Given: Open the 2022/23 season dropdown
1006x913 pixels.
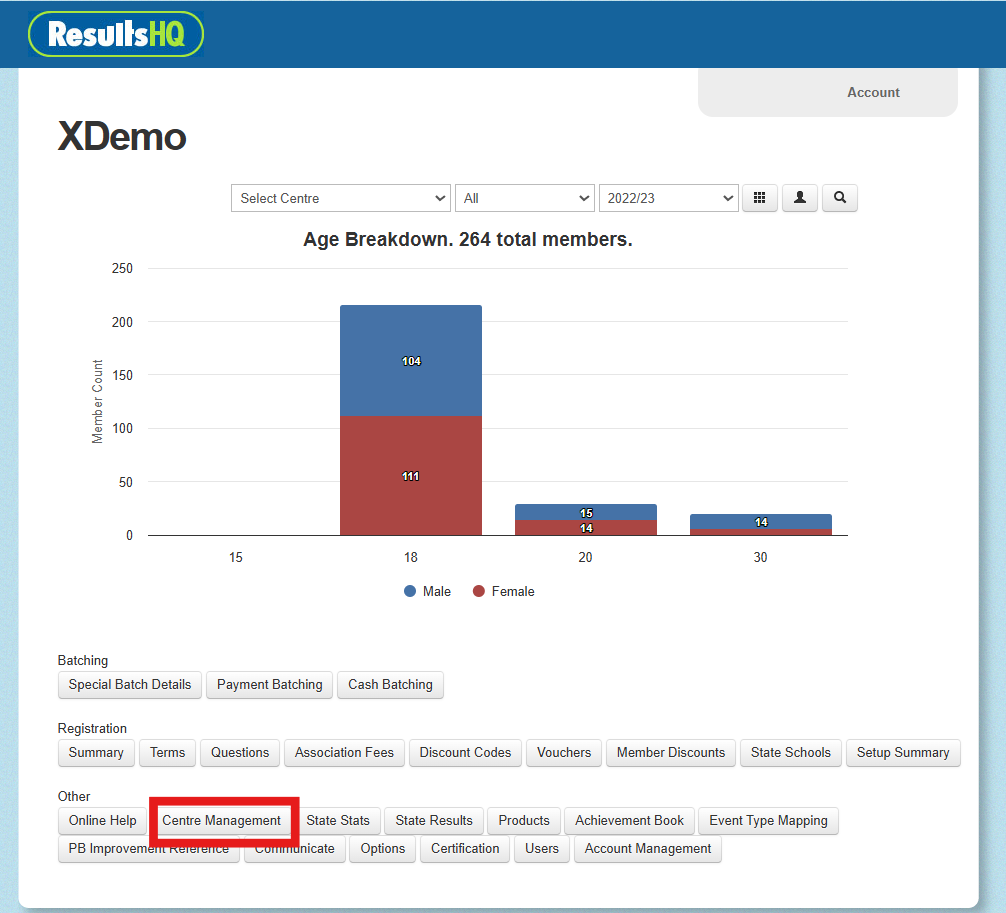Looking at the screenshot, I should [669, 198].
